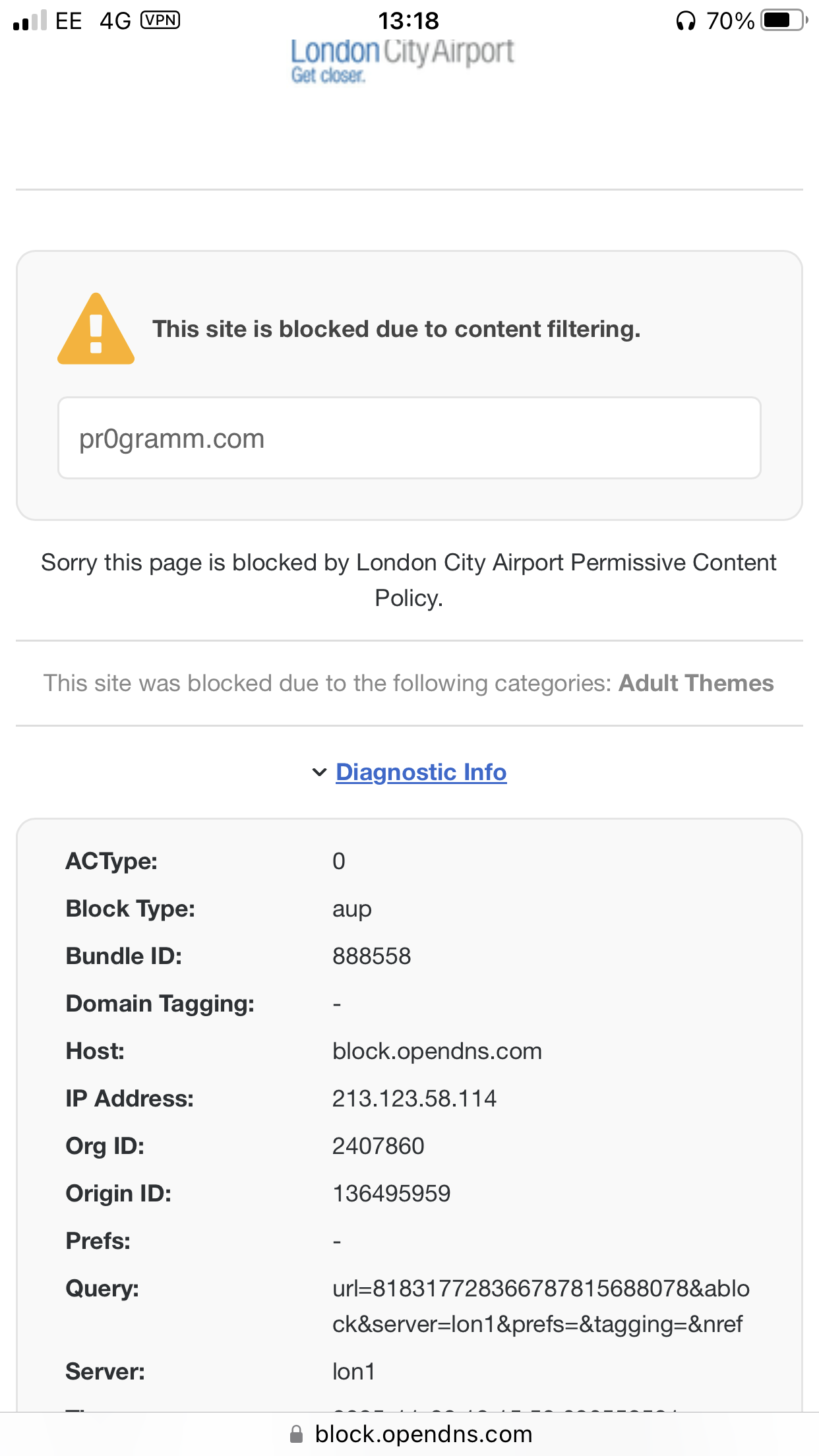Click the pr0gramm.com blocked URL field
This screenshot has height=1456, width=819.
pyautogui.click(x=409, y=439)
